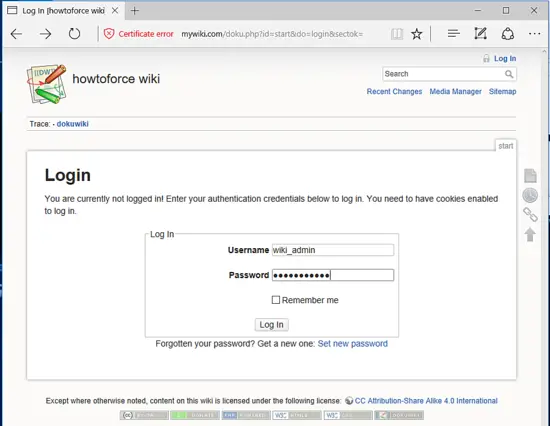The height and width of the screenshot is (426, 550).
Task: Open the Media Manager link
Action: click(x=455, y=92)
